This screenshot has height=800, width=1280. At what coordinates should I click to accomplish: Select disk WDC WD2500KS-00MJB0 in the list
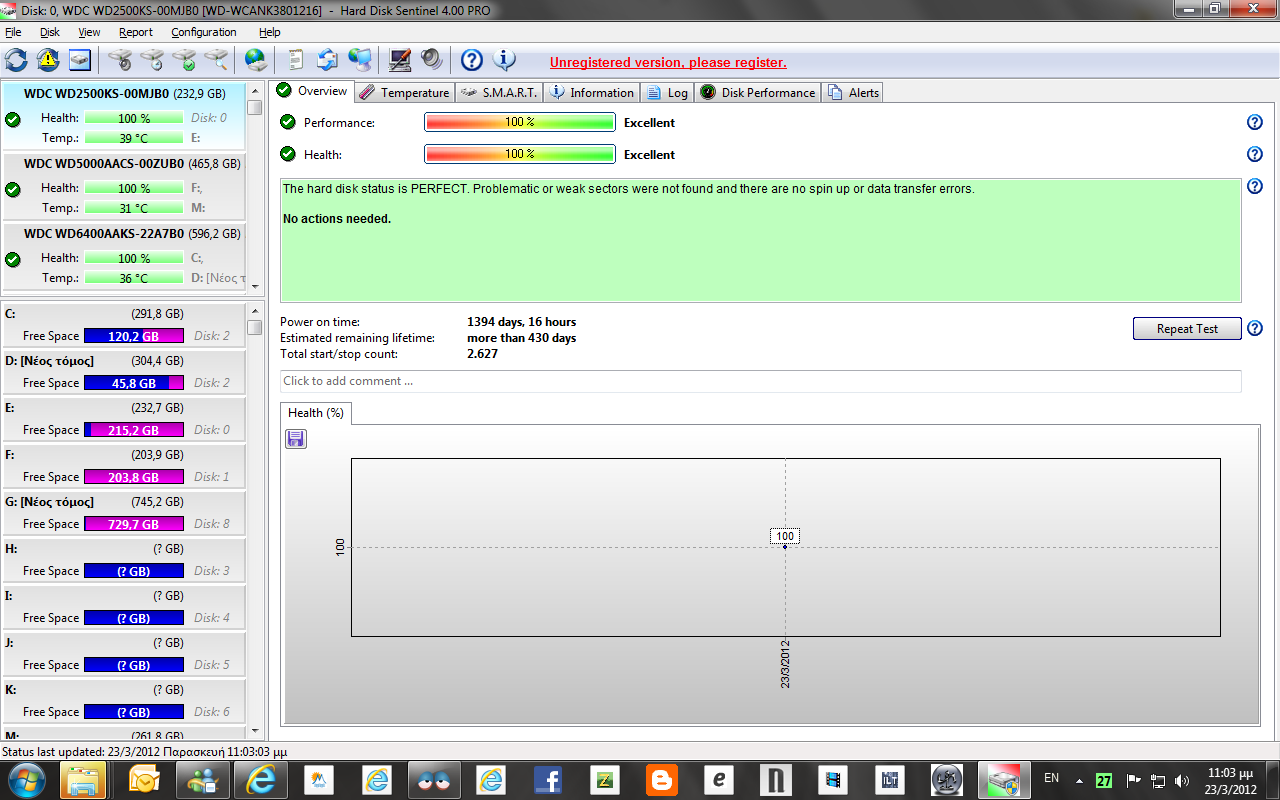[123, 116]
